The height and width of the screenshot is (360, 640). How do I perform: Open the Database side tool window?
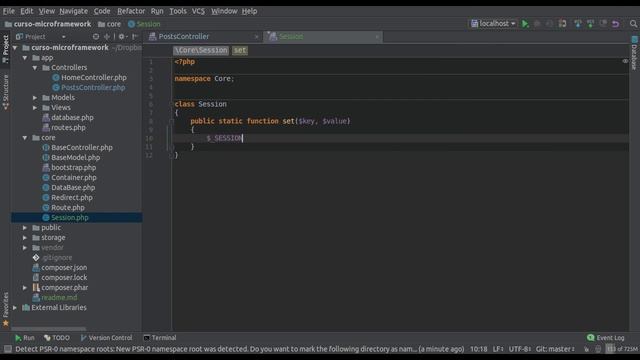(x=634, y=53)
